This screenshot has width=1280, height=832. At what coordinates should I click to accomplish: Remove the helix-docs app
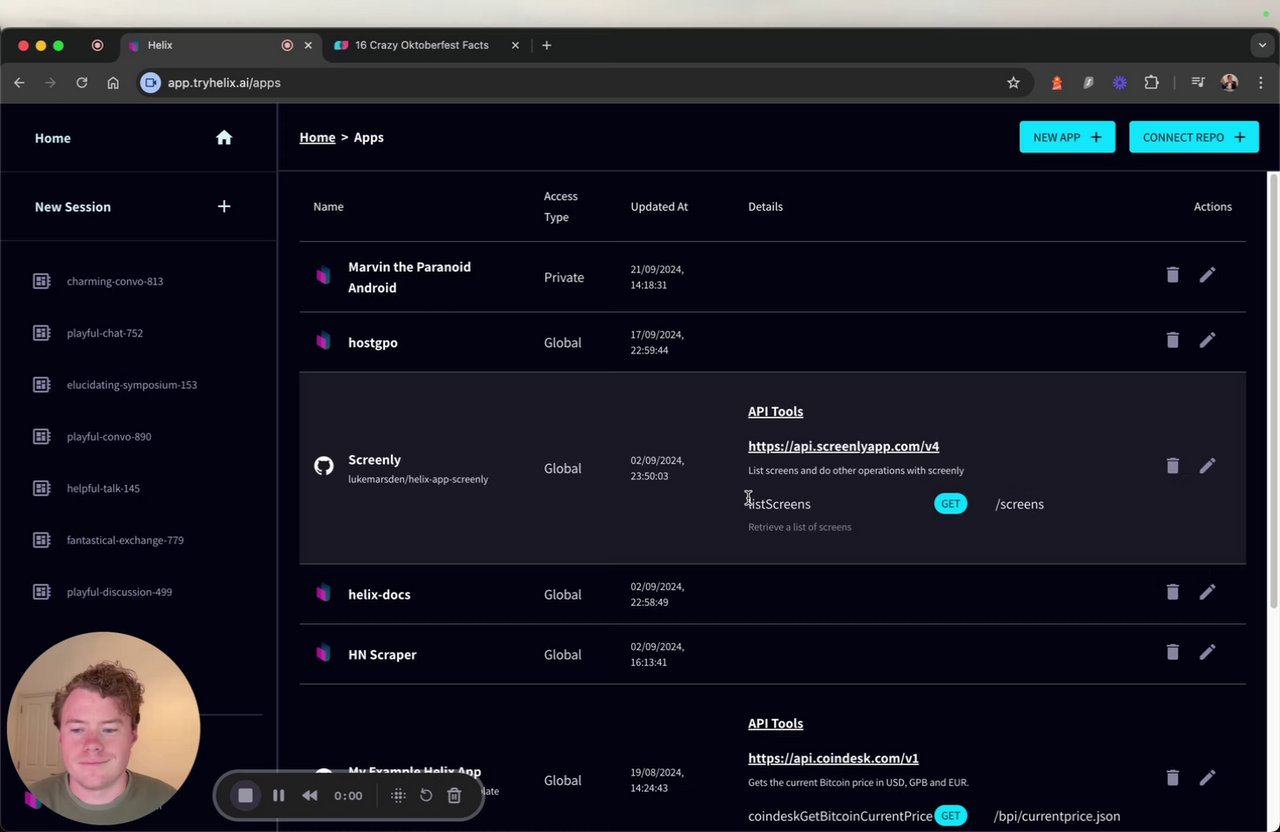tap(1172, 592)
